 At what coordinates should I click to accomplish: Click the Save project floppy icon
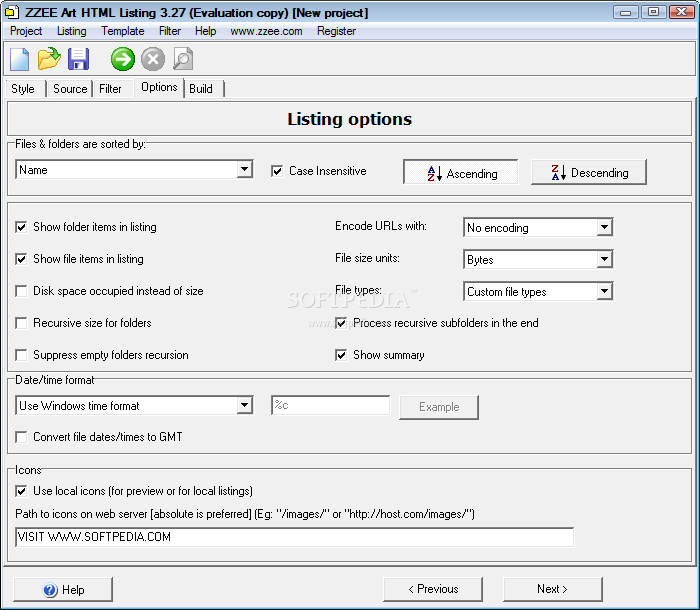pos(79,59)
